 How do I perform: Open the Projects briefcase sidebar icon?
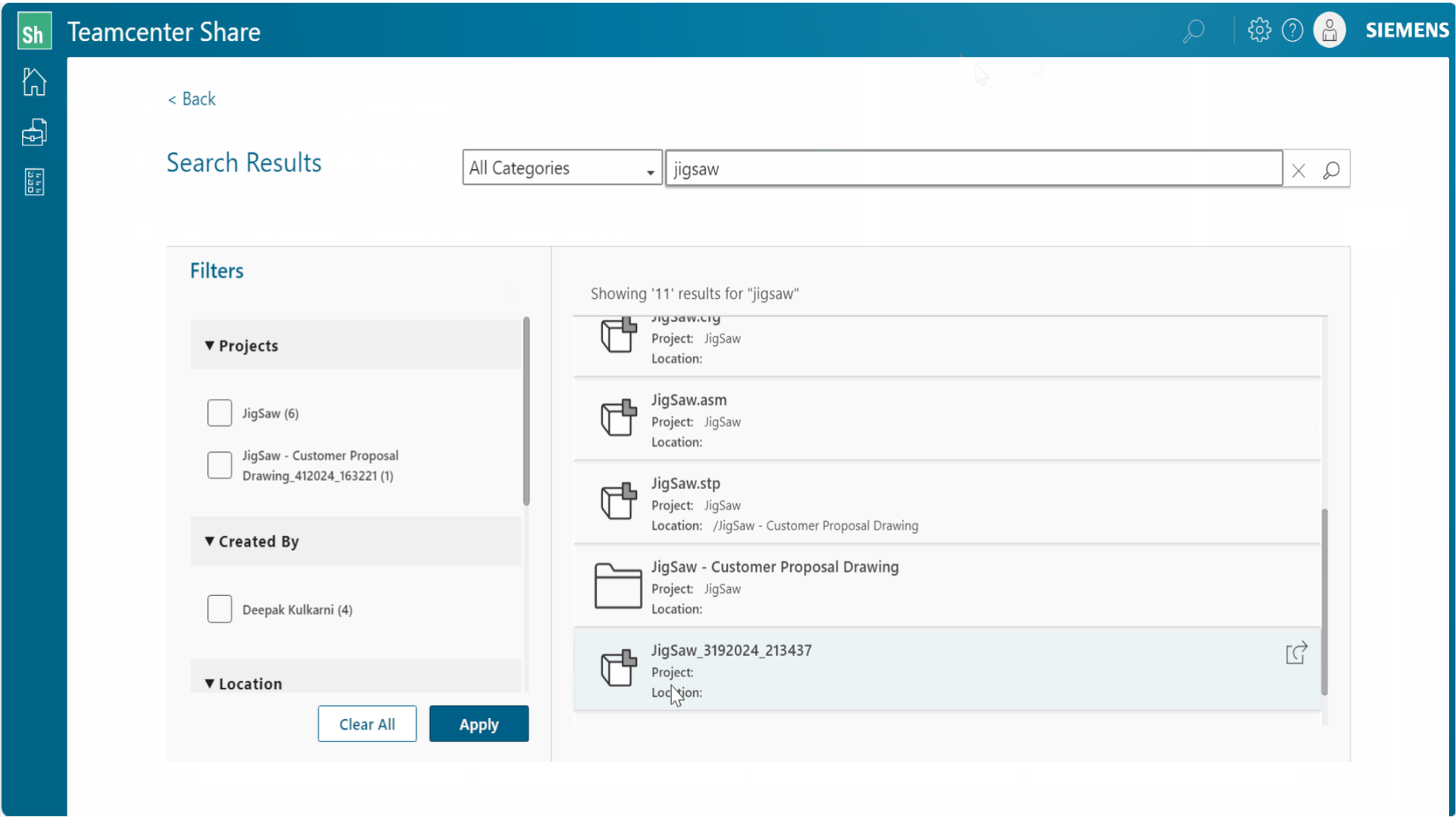coord(33,131)
